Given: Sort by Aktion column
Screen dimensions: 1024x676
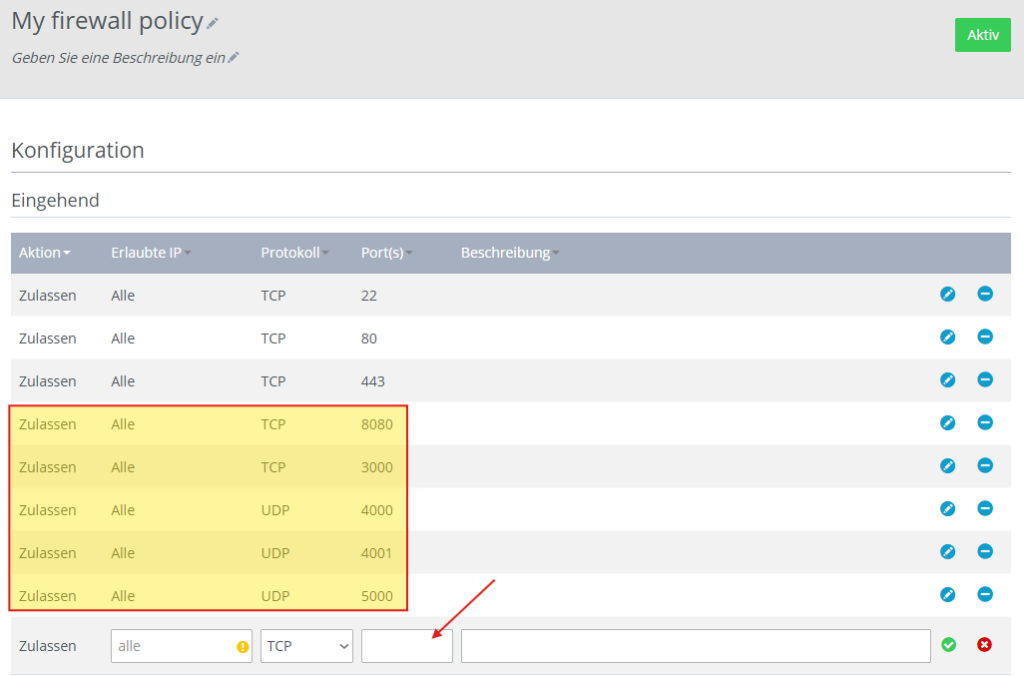Looking at the screenshot, I should 44,253.
